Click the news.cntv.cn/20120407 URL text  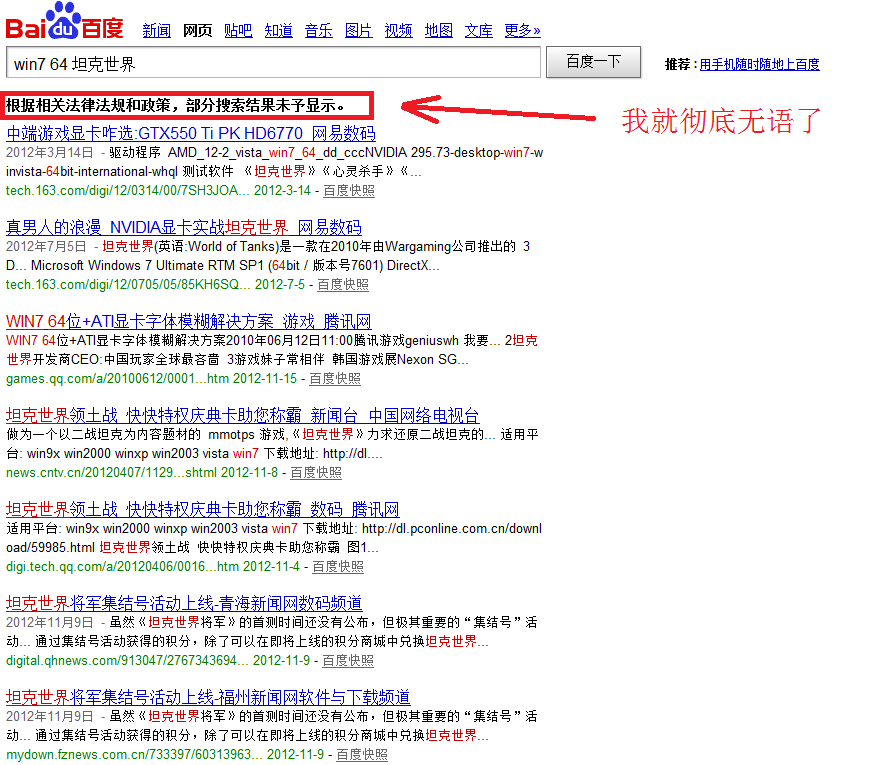[111, 473]
